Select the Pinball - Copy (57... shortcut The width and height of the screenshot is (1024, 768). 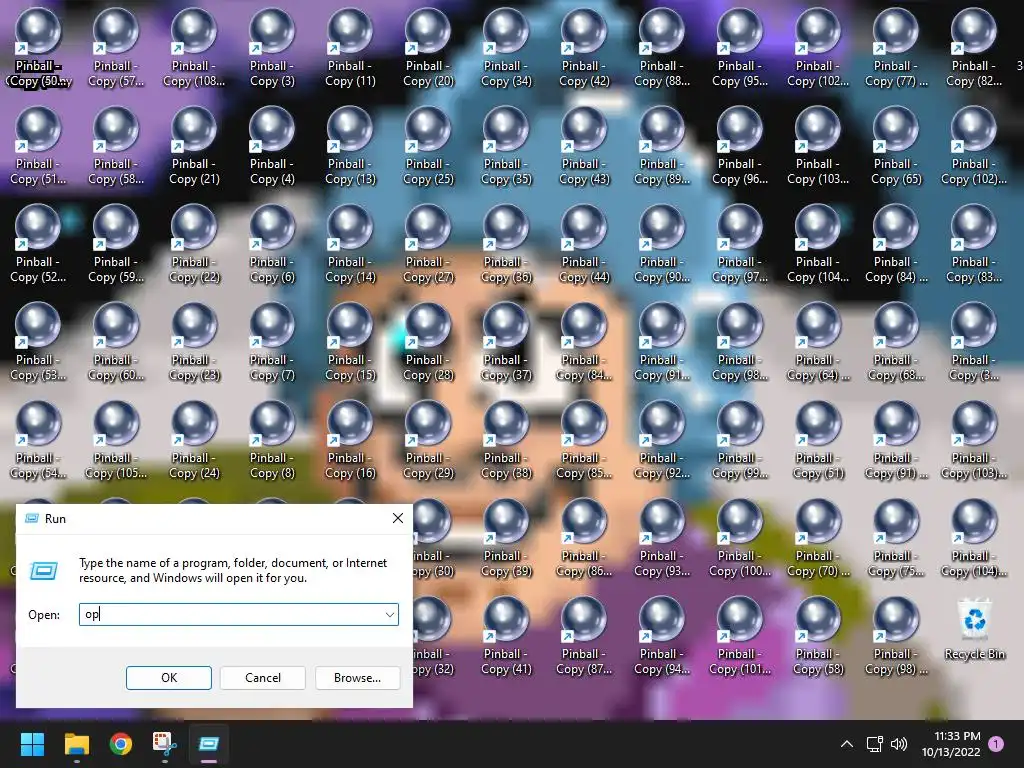[116, 48]
